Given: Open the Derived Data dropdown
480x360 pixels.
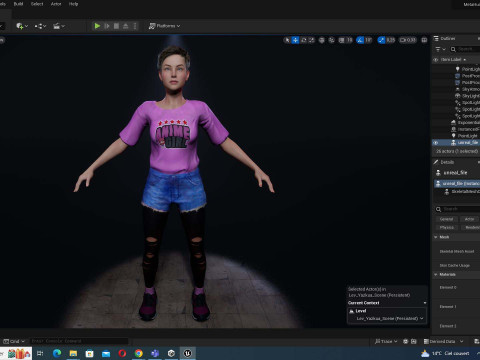Looking at the screenshot, I should (443, 341).
